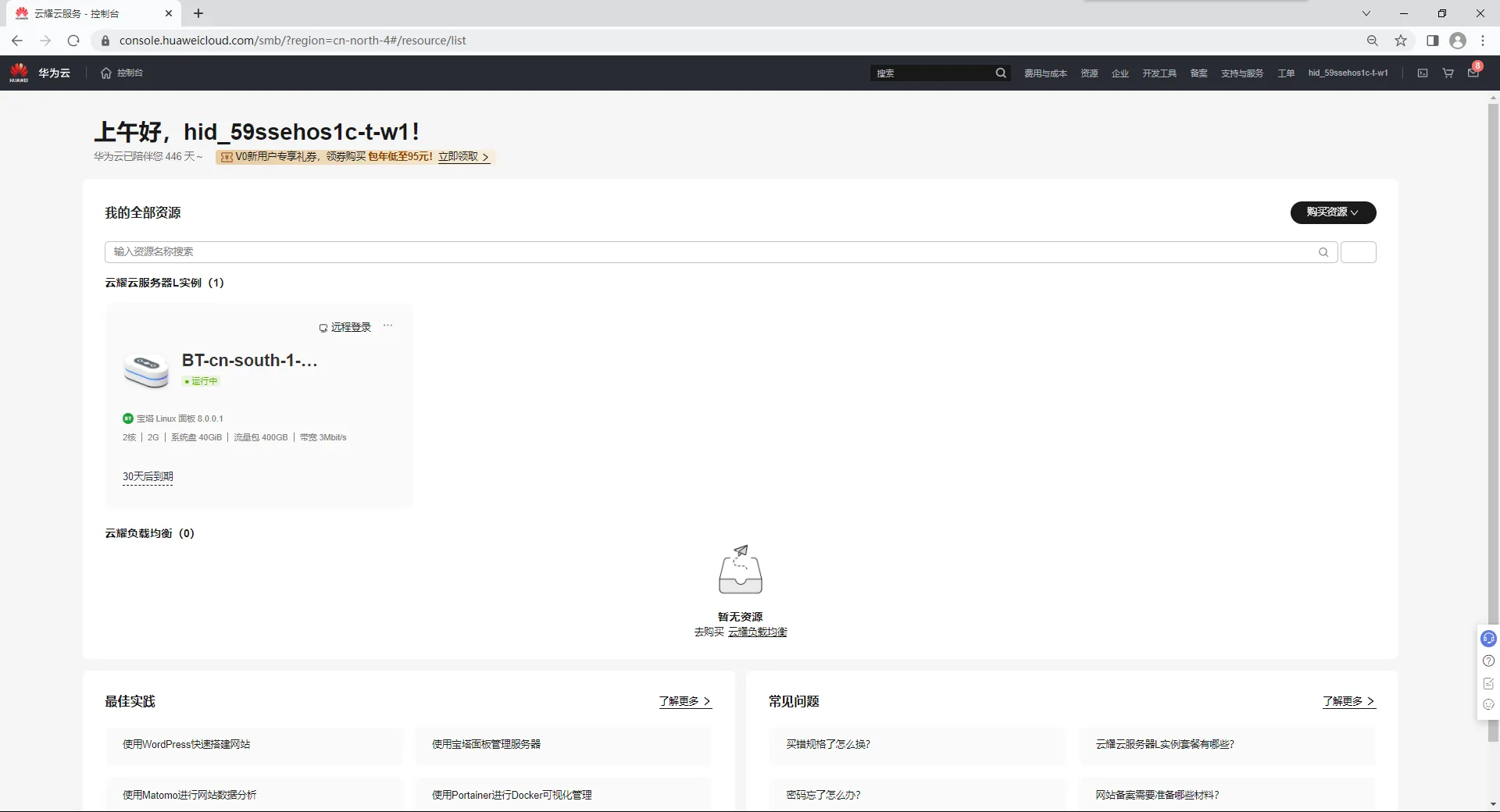Open the 买错规格了怎么换? question
Viewport: 1500px width, 812px height.
point(917,745)
